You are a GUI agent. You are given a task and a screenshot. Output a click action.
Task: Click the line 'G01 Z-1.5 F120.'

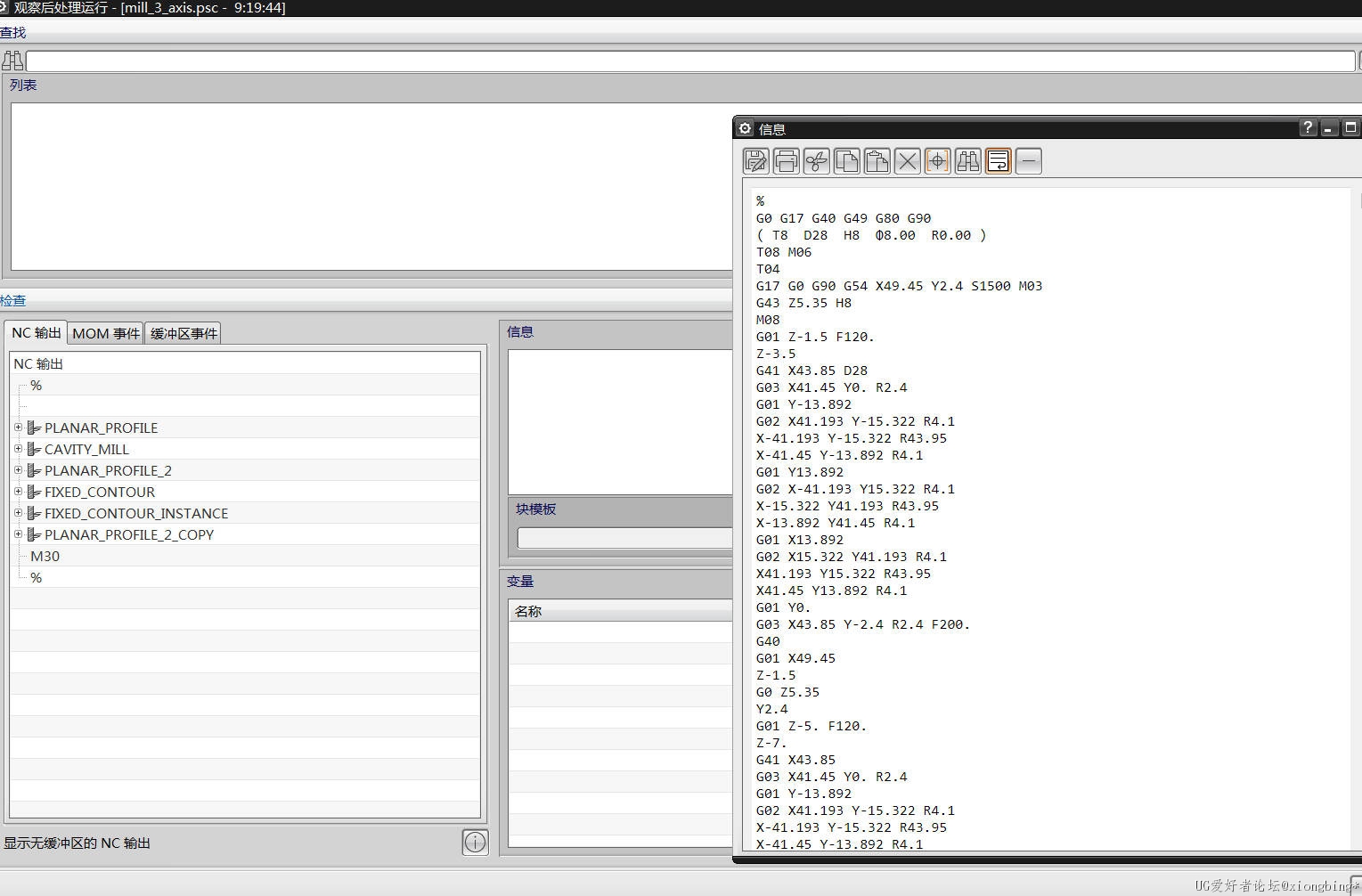pos(815,337)
